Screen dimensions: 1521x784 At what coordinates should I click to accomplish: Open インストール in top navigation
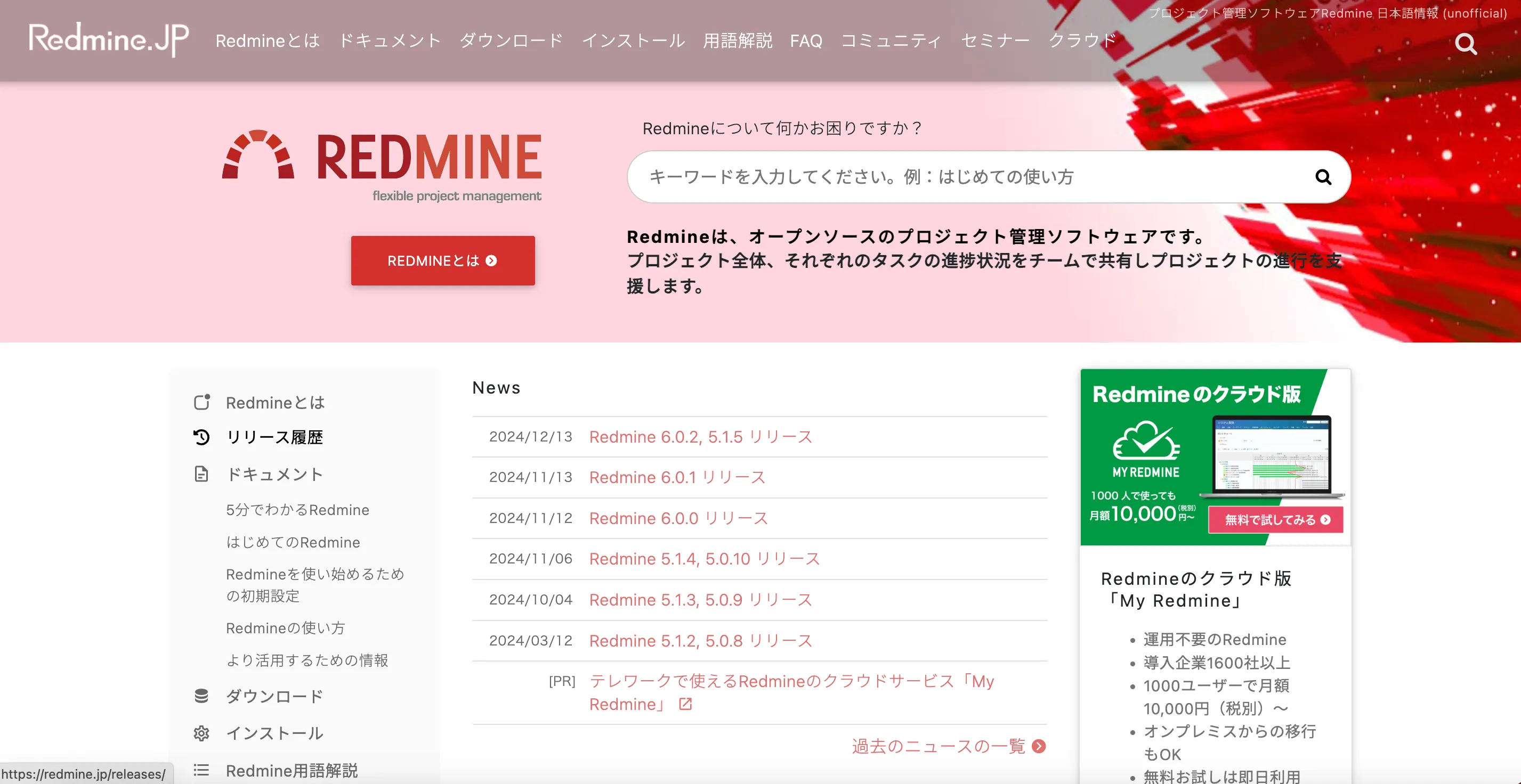tap(633, 40)
